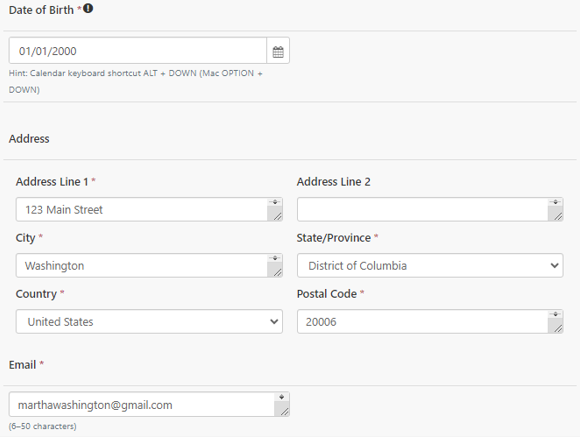Click the (6–50 characters) hint text
Screen dimensions: 580x437
pyautogui.click(x=43, y=426)
